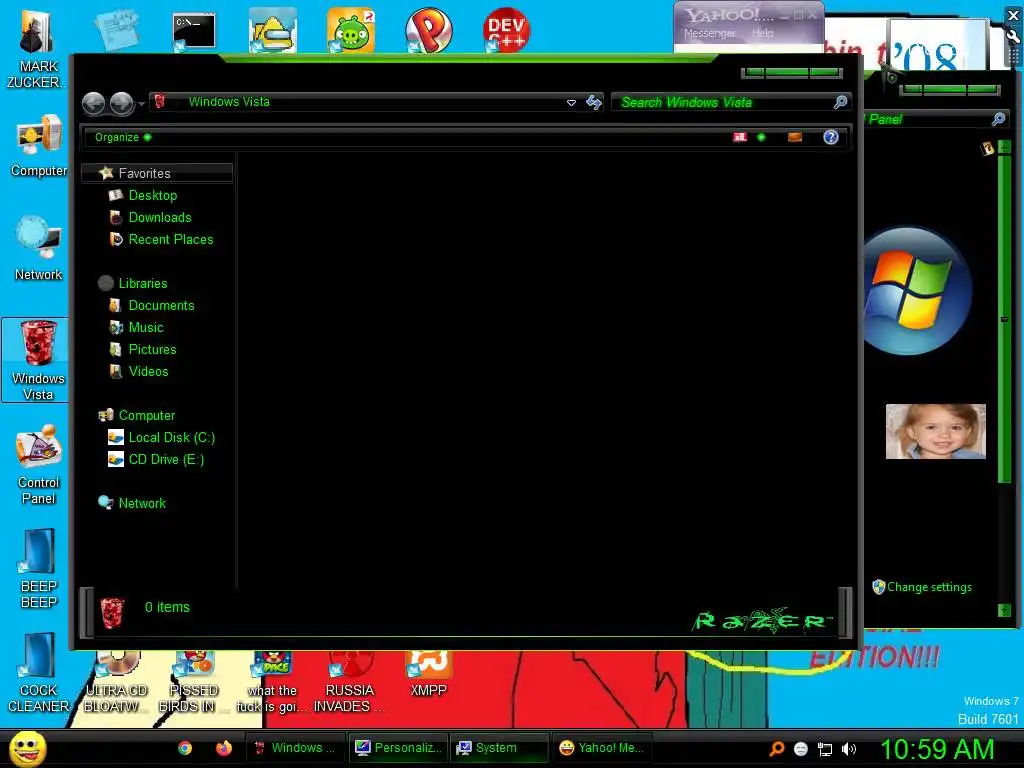
Task: Open Yahoo Messenger Help menu
Action: (763, 33)
